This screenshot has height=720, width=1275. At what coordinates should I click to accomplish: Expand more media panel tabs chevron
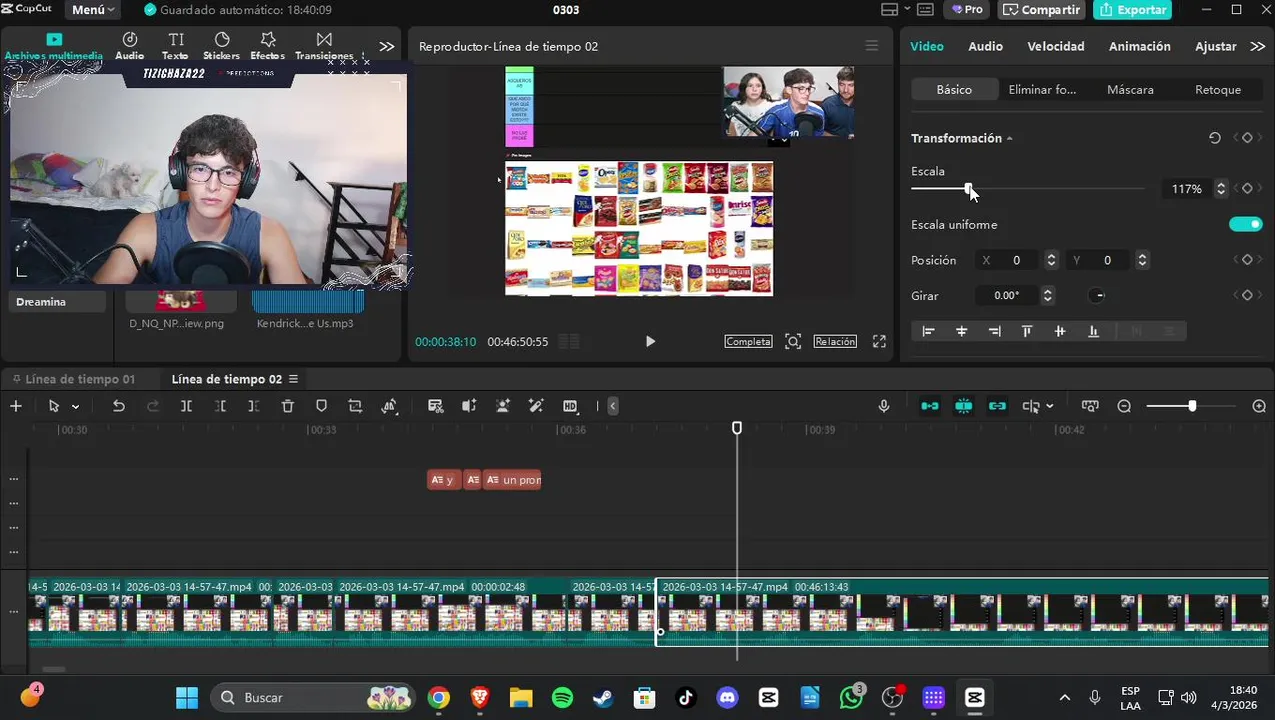tap(387, 46)
